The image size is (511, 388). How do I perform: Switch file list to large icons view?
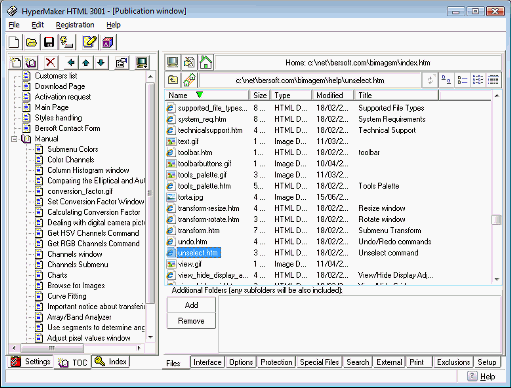(x=446, y=80)
